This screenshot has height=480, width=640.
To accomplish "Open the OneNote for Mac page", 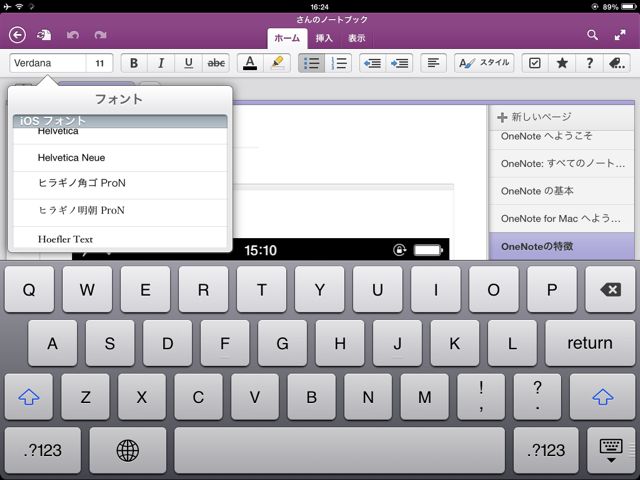I will [562, 218].
